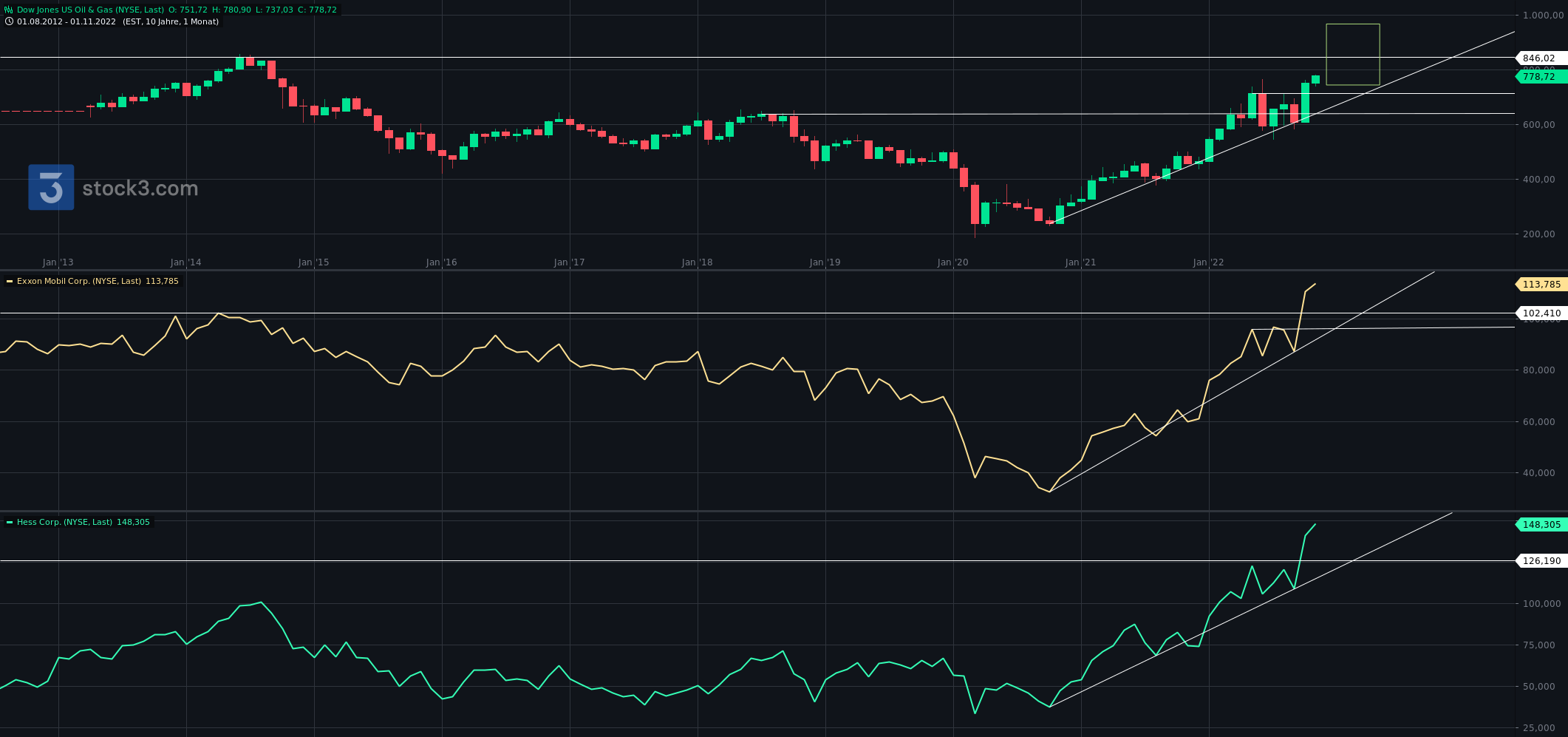Viewport: 1568px width, 737px height.
Task: Click the 75,000 Hess axis value
Action: click(x=1539, y=645)
